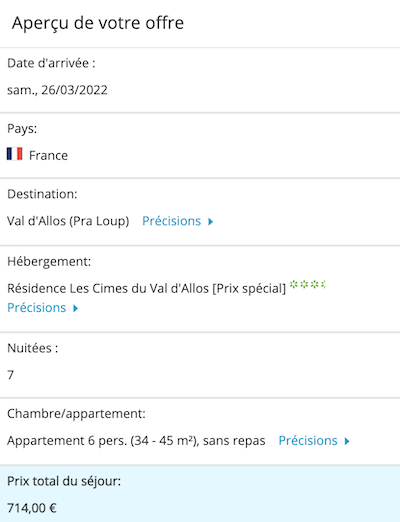400x522 pixels.
Task: Click the French flag icon
Action: pos(15,154)
